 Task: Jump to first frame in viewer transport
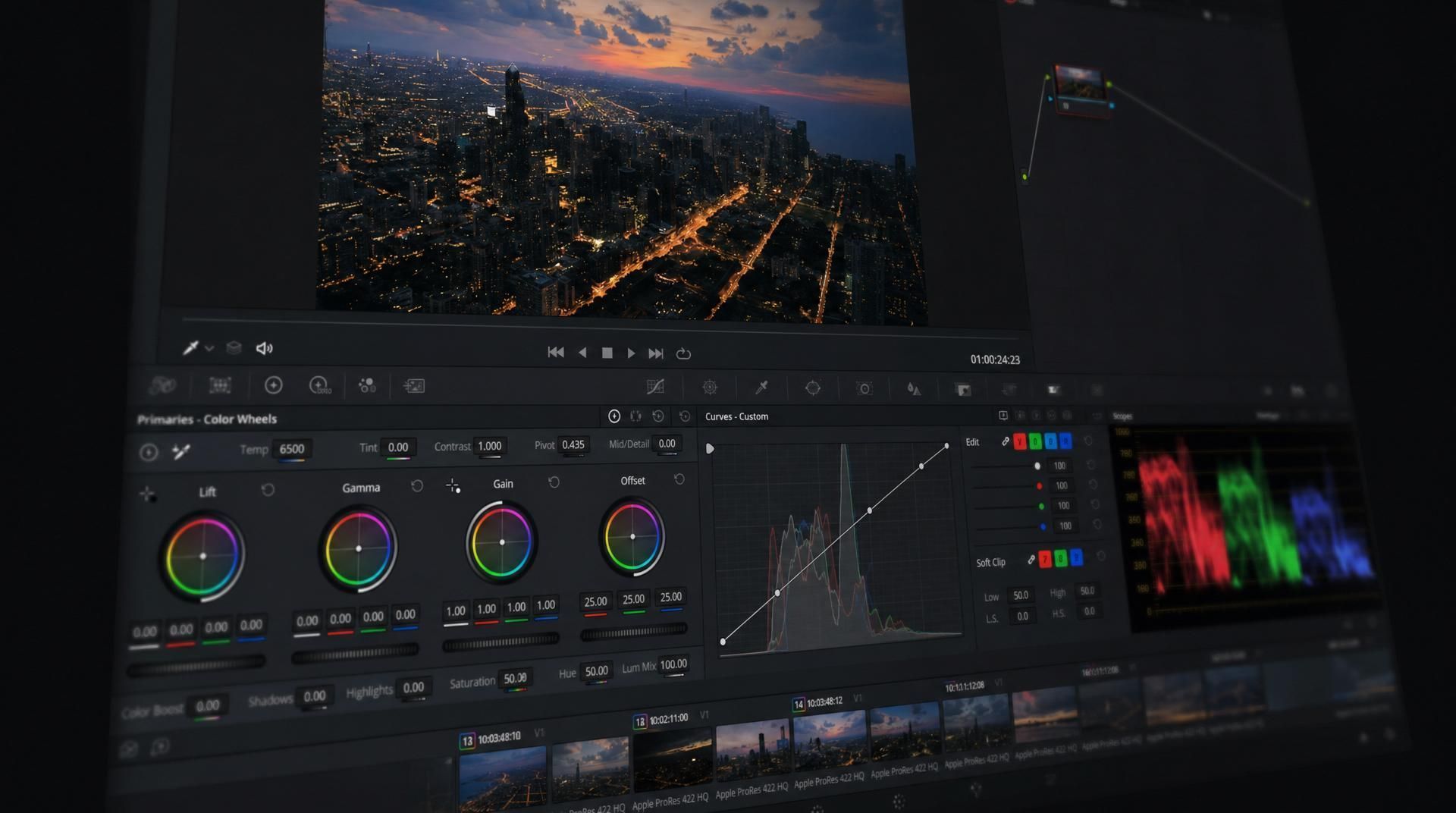pos(556,352)
